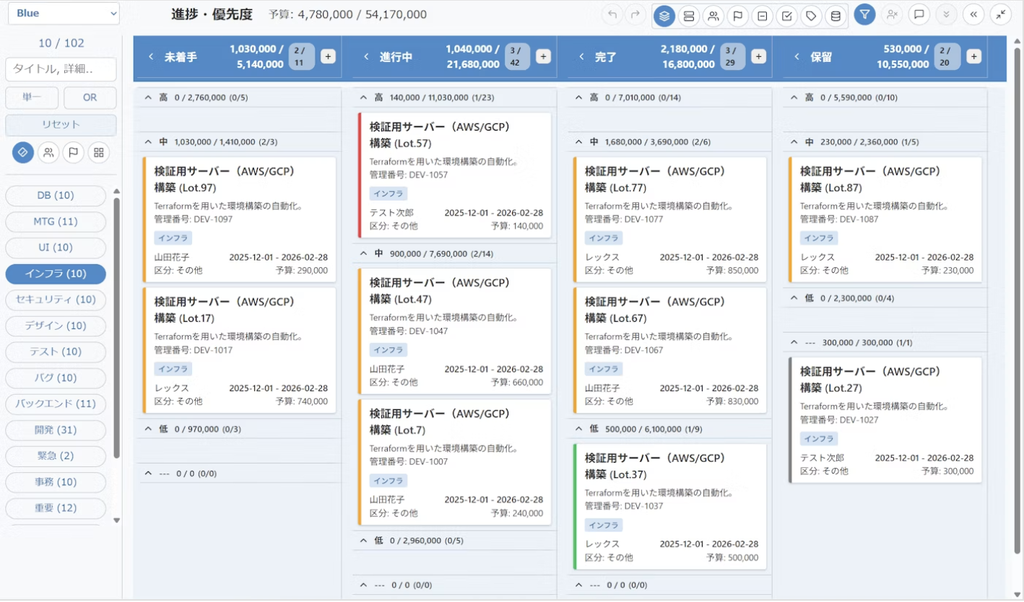Click the リセット button
1024x602 pixels.
tap(61, 125)
